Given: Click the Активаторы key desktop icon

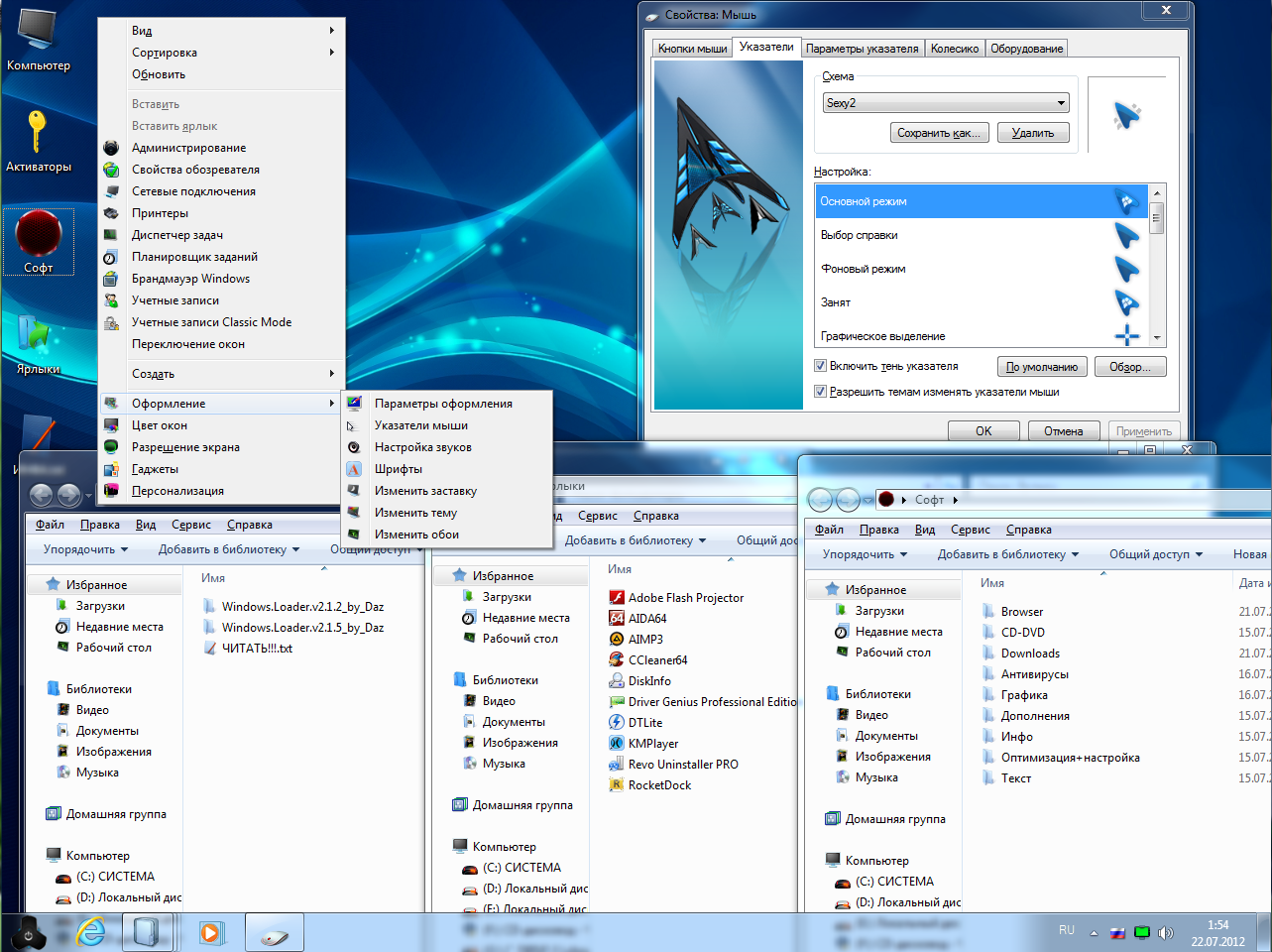Looking at the screenshot, I should [x=38, y=142].
